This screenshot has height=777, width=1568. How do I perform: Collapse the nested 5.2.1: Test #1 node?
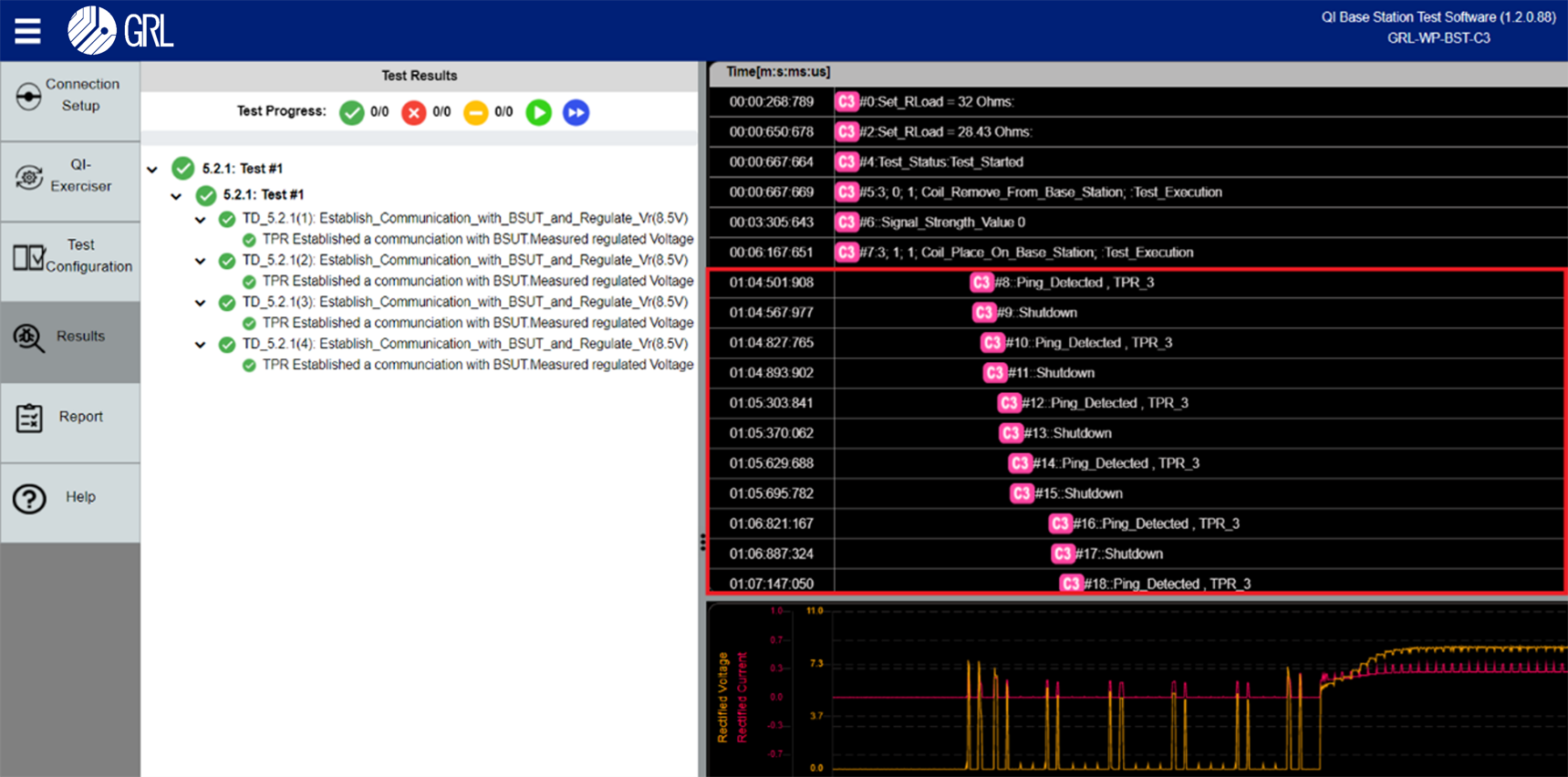click(x=177, y=196)
